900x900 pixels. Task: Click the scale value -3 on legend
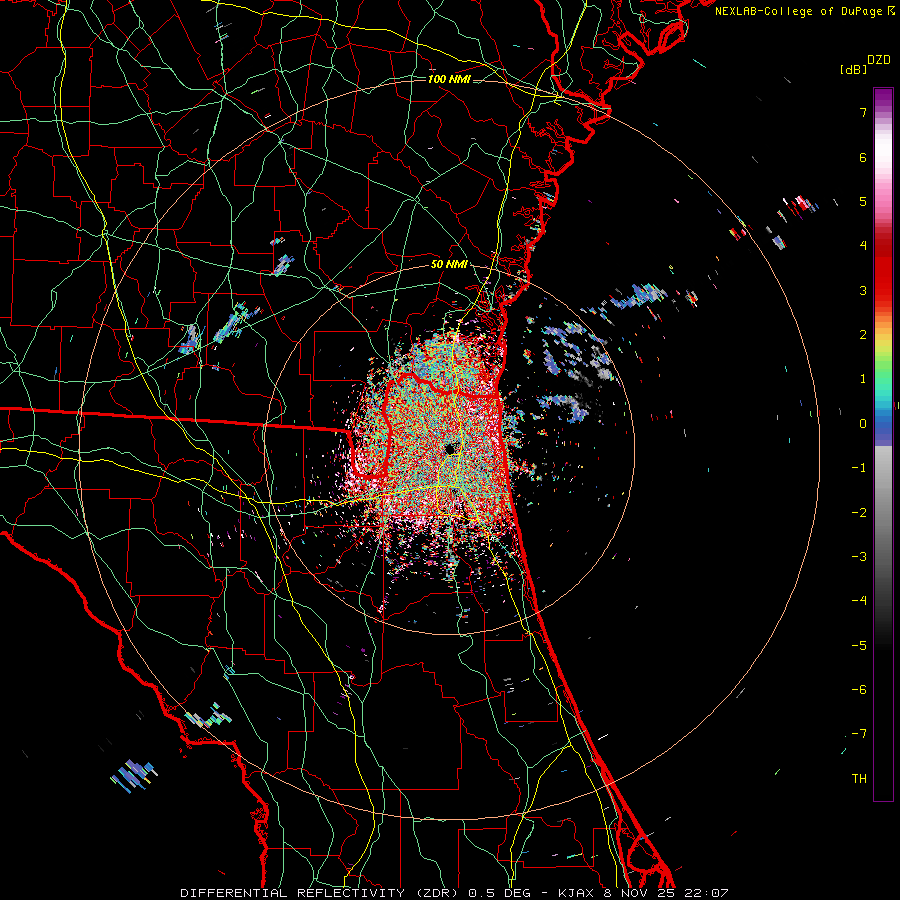coord(859,557)
